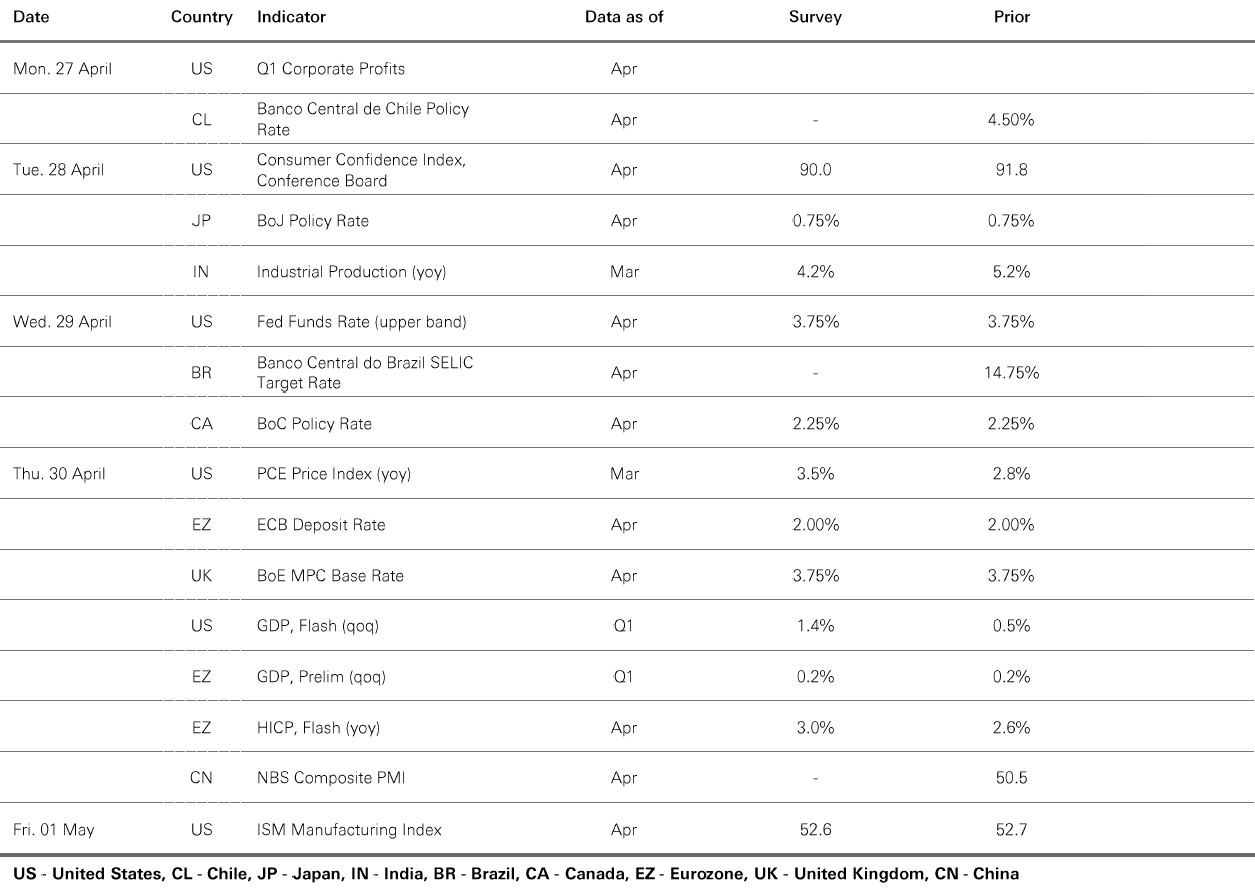Click the PCE Price Index (yoy) indicator
This screenshot has width=1255, height=894.
(x=334, y=474)
